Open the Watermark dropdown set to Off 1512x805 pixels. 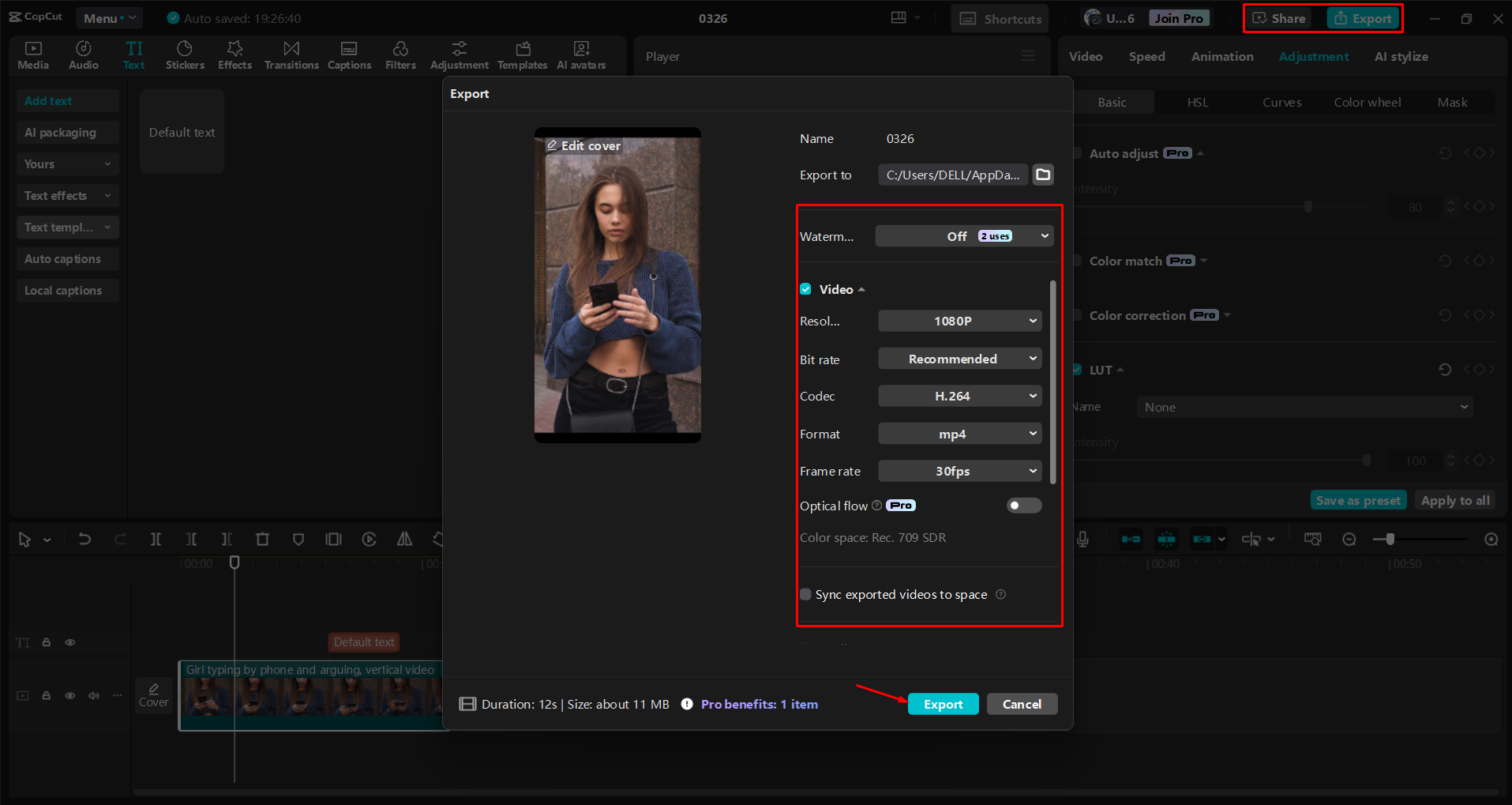[963, 235]
